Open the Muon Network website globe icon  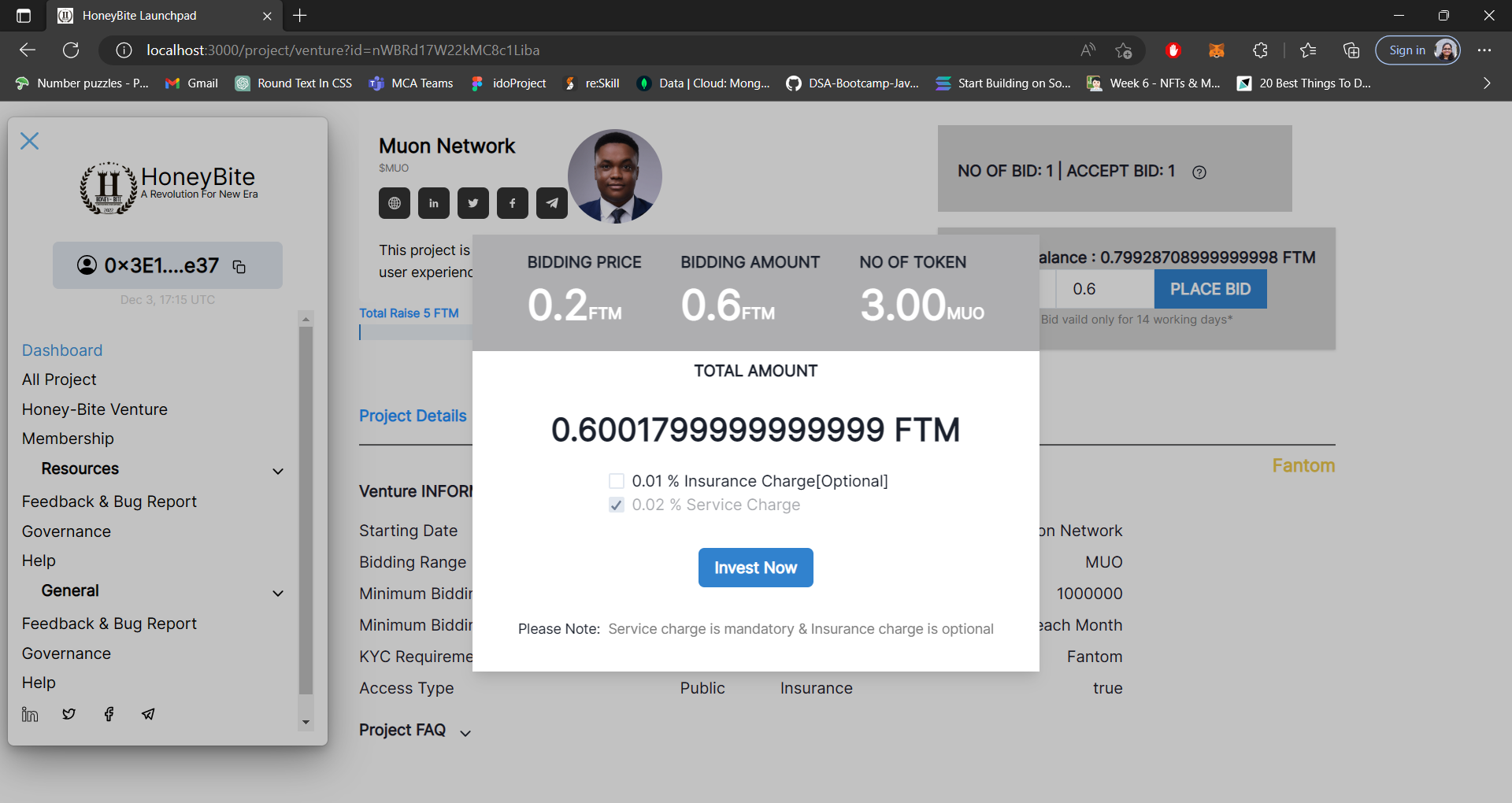pos(395,203)
